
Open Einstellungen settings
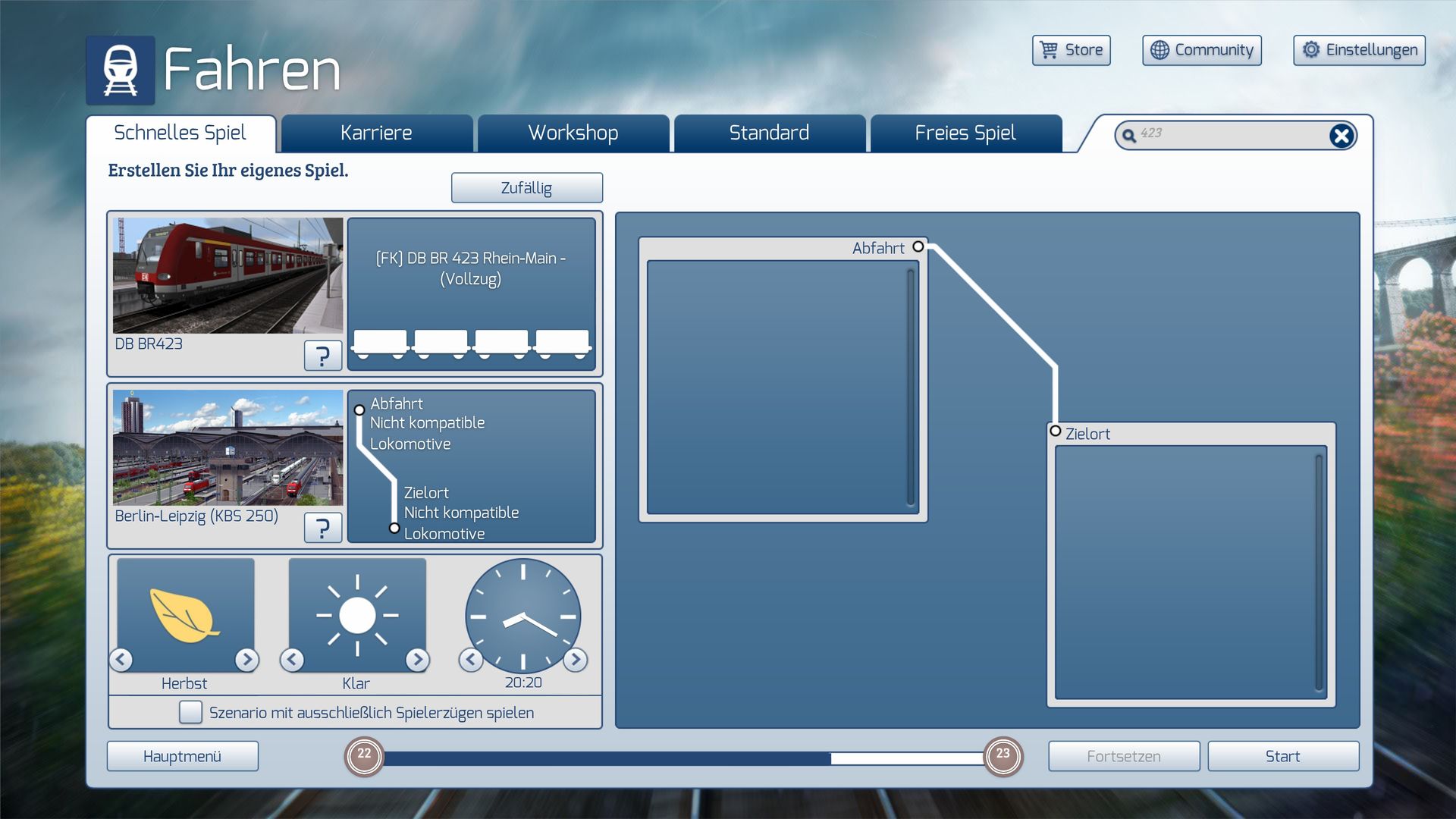click(1359, 50)
